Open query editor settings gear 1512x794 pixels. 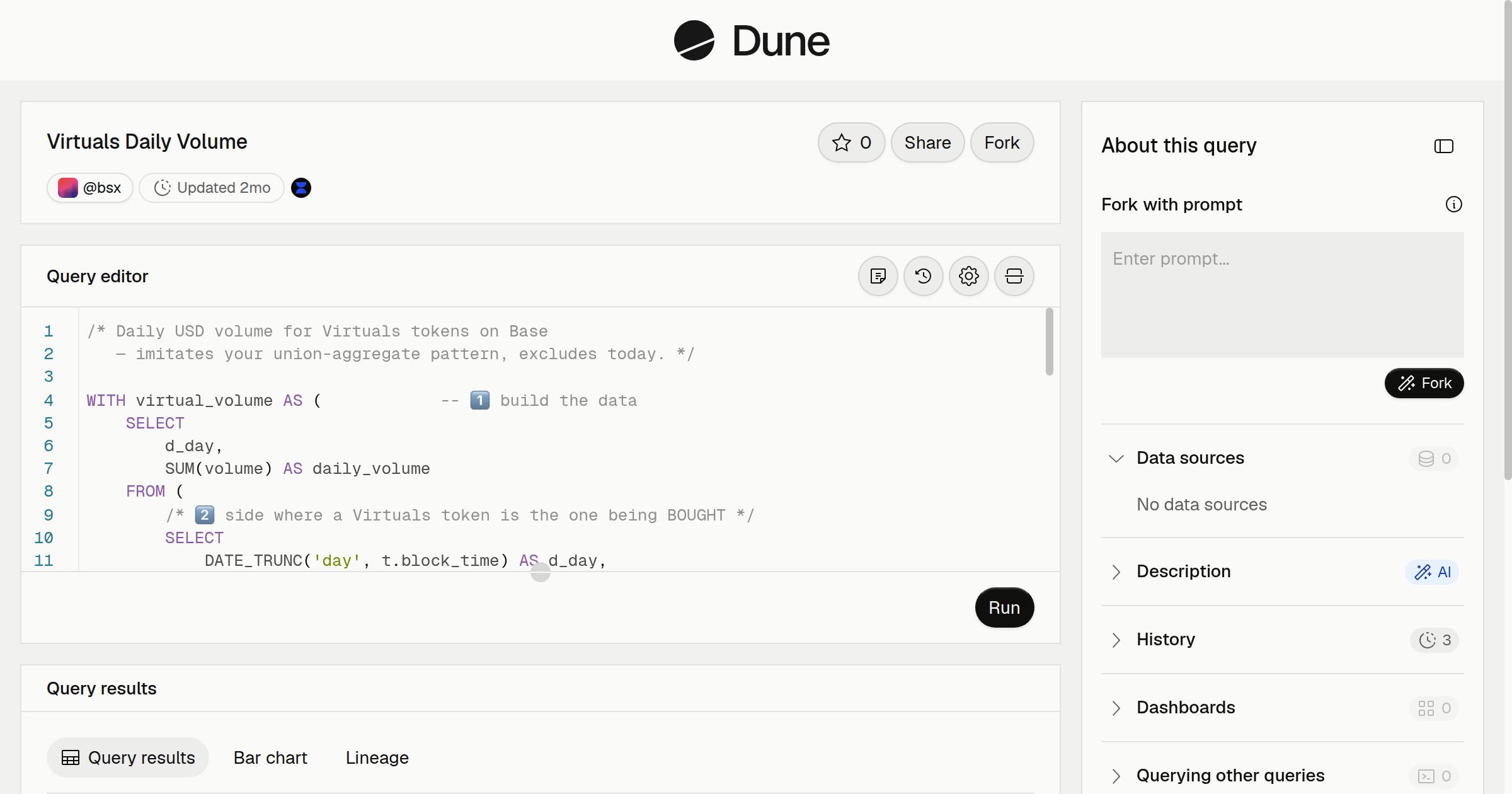coord(968,276)
